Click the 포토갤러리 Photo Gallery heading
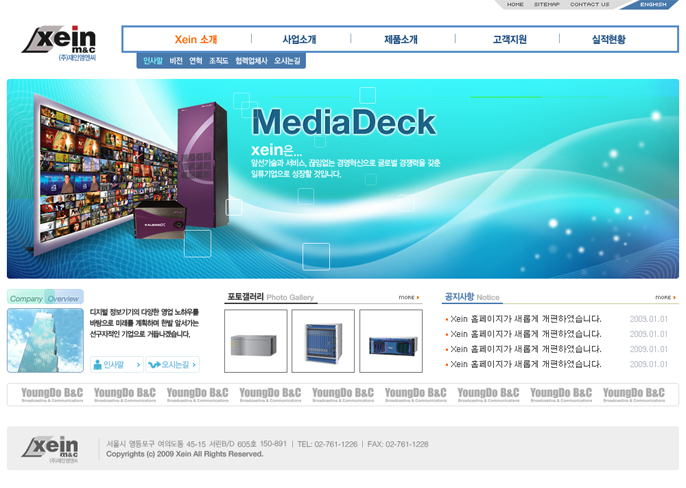The image size is (686, 488). (x=270, y=297)
